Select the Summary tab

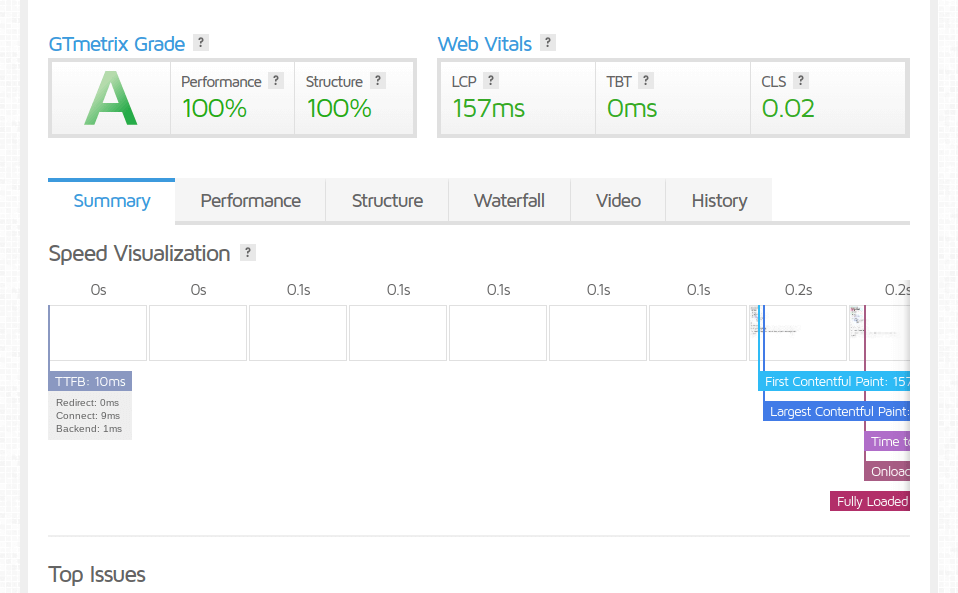point(112,201)
